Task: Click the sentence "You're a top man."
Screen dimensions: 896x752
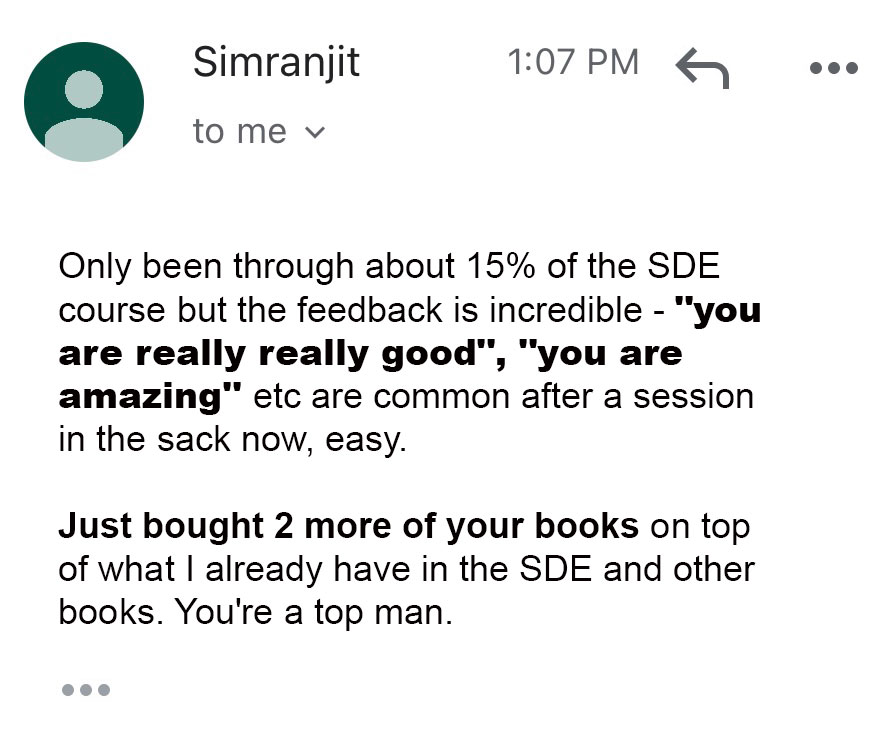Action: click(x=314, y=612)
